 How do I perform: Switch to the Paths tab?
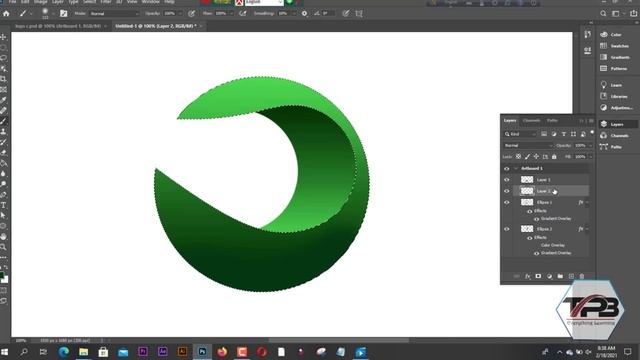point(552,120)
